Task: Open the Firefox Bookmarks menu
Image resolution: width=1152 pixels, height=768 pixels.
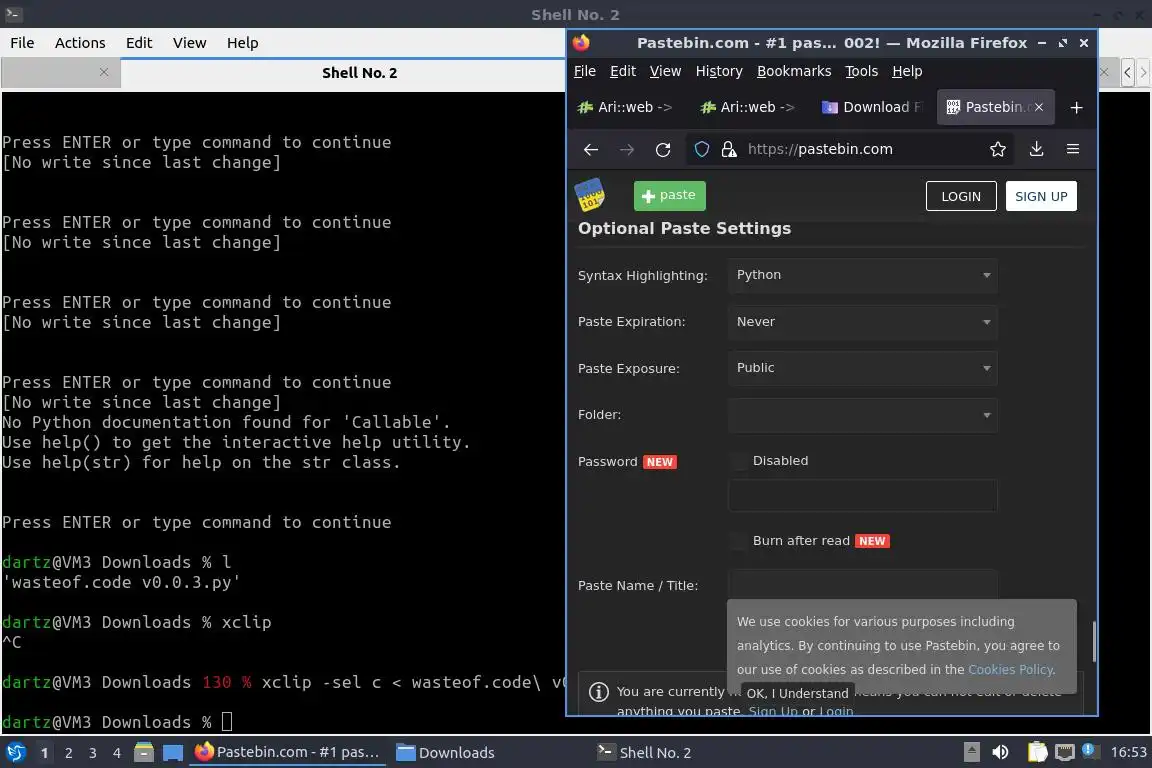Action: 794,71
